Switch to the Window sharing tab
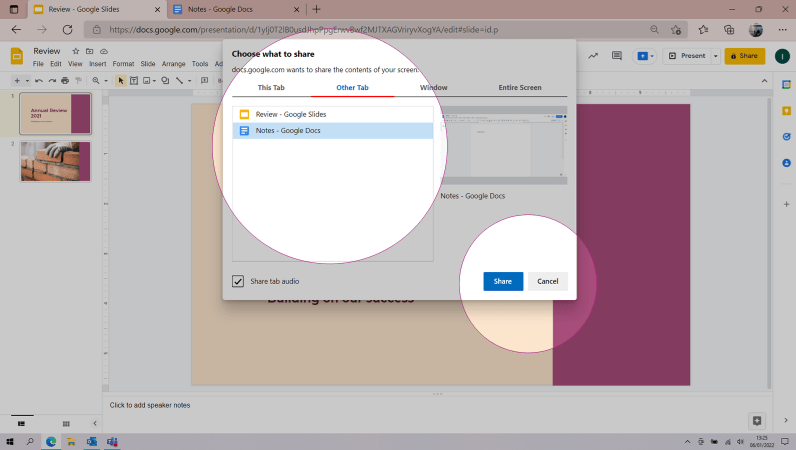This screenshot has height=450, width=796. point(434,87)
